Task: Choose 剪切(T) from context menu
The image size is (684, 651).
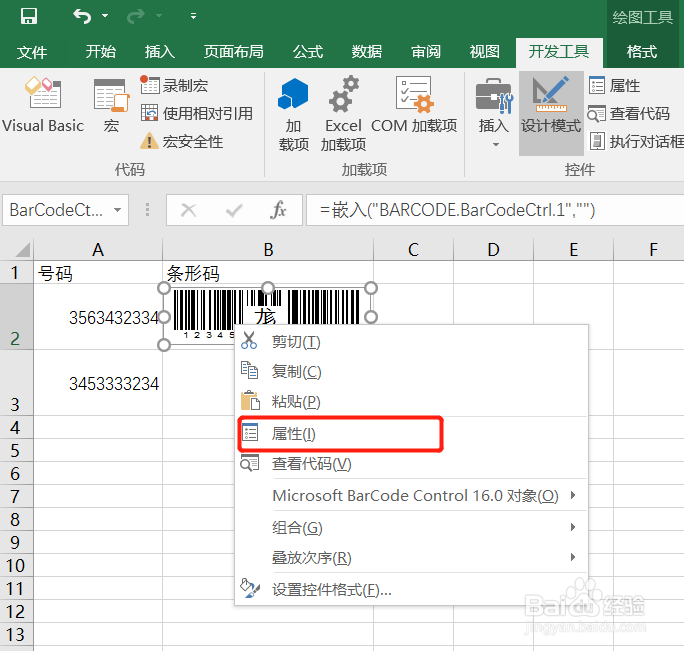Action: pos(411,342)
